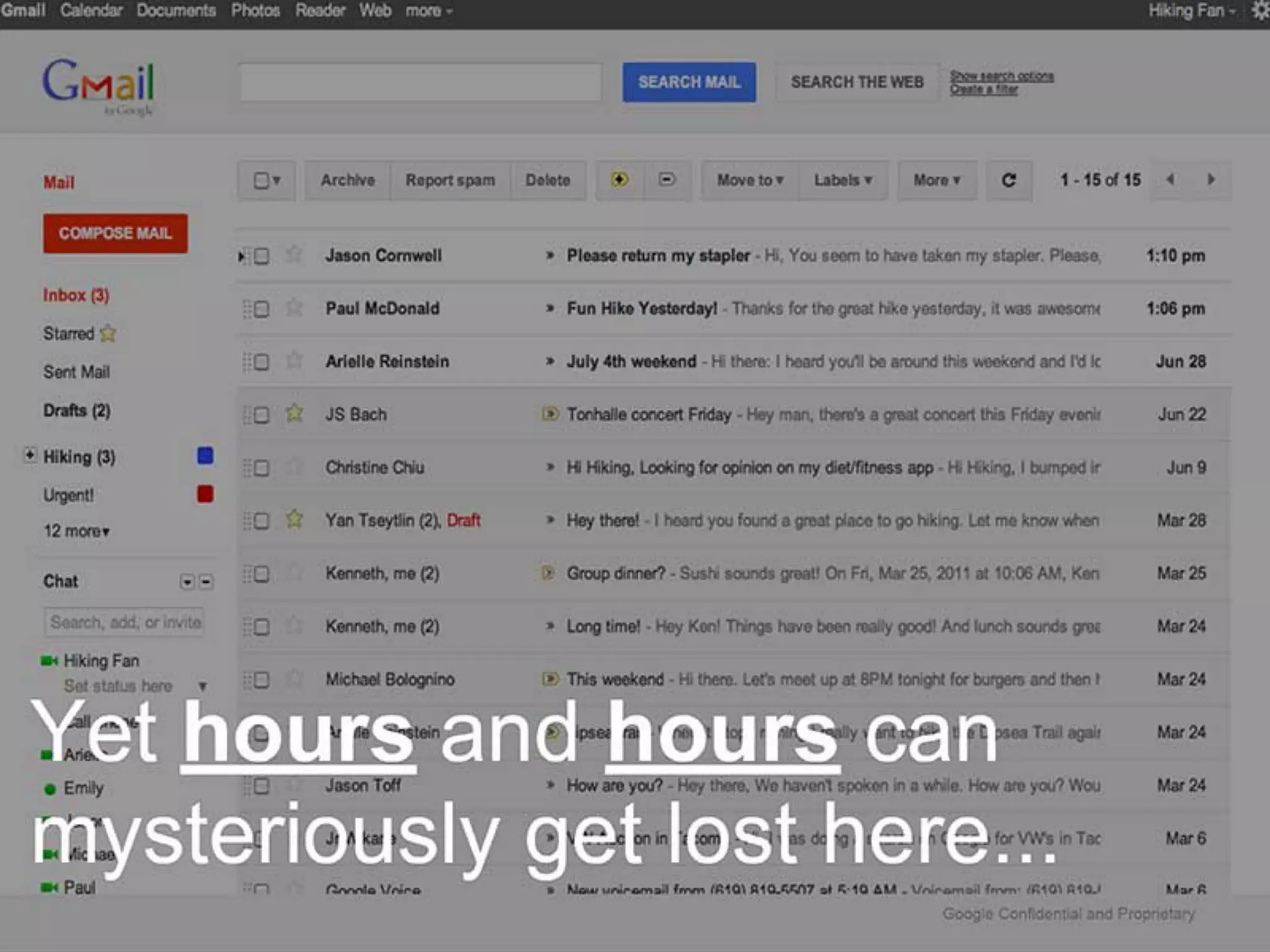Click video camera icon next to Hiking Fan
Viewport: 1270px width, 952px height.
50,661
